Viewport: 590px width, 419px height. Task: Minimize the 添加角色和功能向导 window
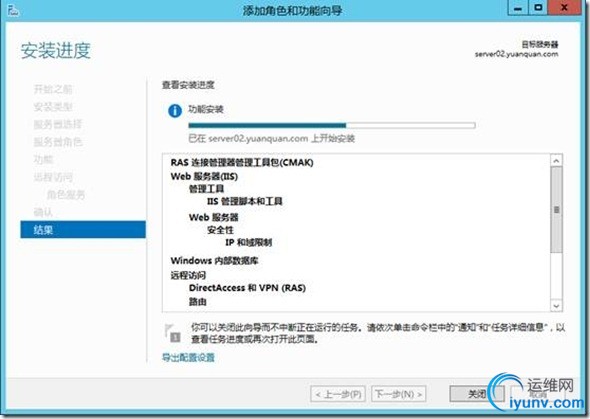point(519,8)
